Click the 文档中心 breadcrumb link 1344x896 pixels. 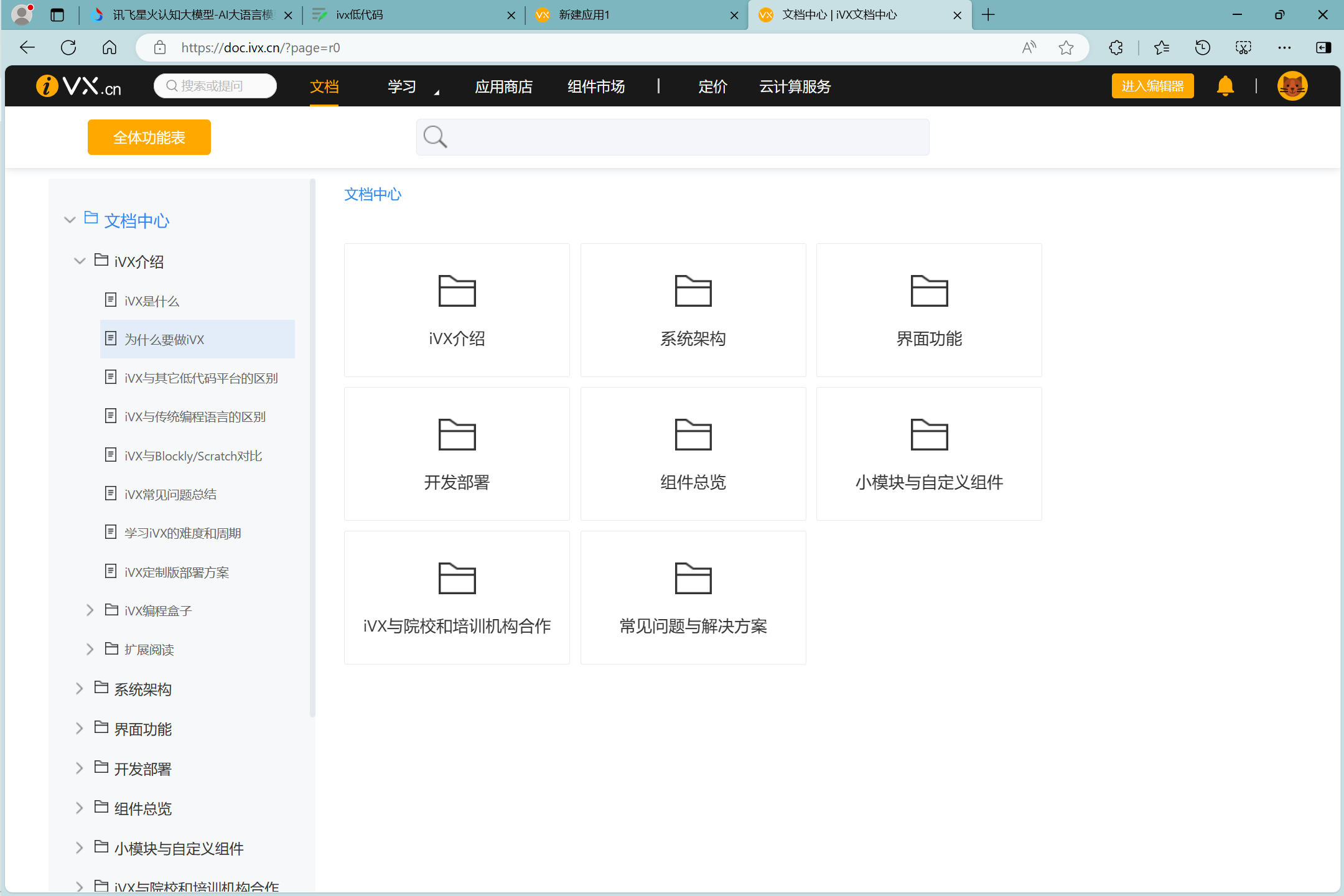(373, 194)
